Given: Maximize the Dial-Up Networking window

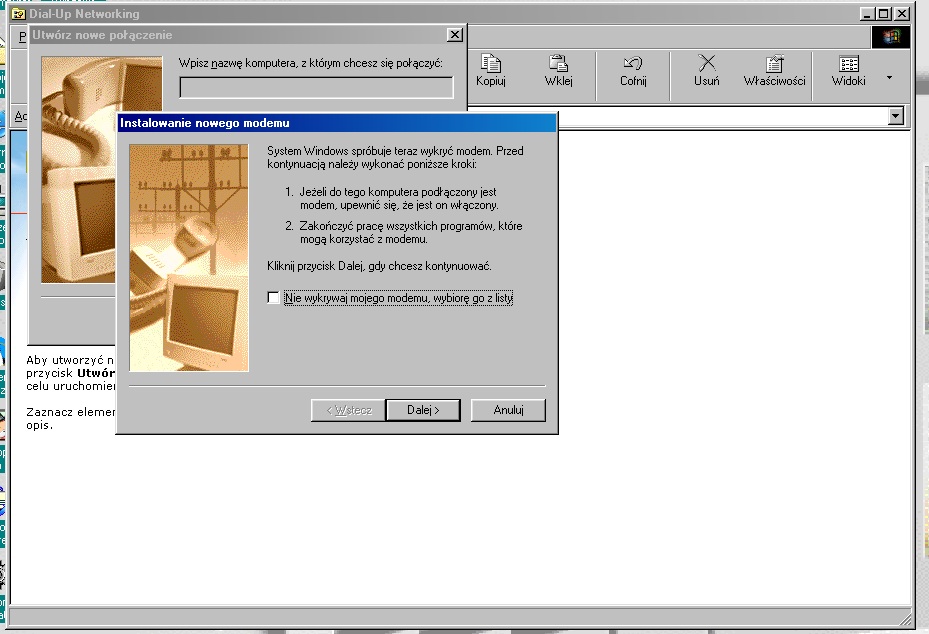Looking at the screenshot, I should [x=884, y=14].
